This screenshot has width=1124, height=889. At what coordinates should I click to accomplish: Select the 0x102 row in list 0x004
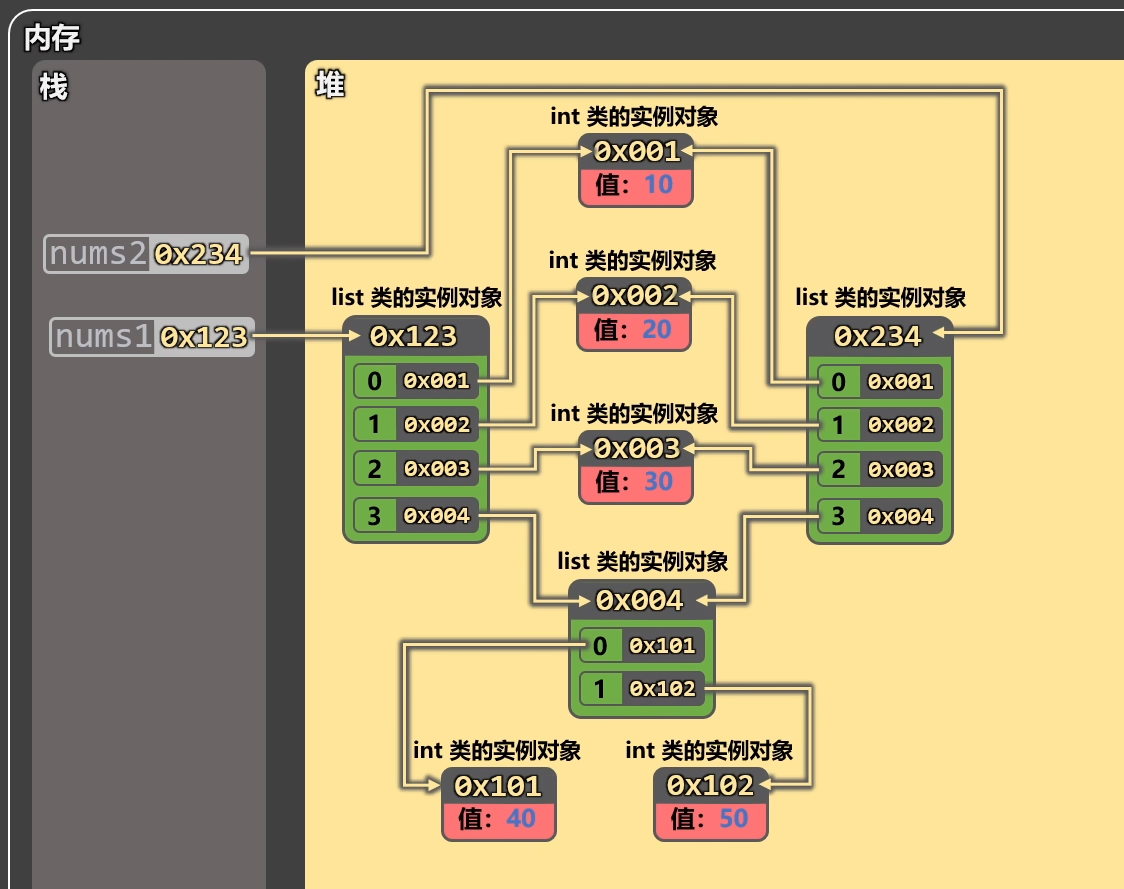pos(642,688)
